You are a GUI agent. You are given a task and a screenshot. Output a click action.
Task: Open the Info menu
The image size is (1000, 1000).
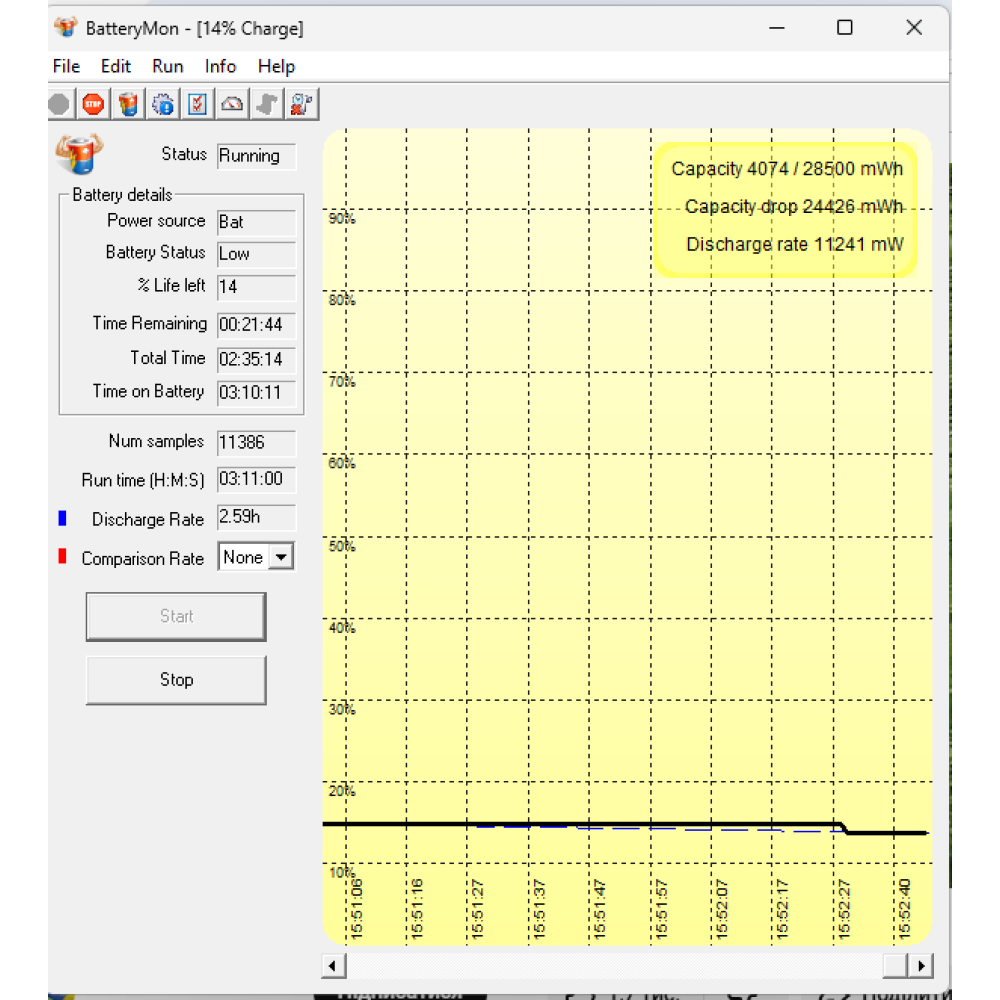point(220,66)
